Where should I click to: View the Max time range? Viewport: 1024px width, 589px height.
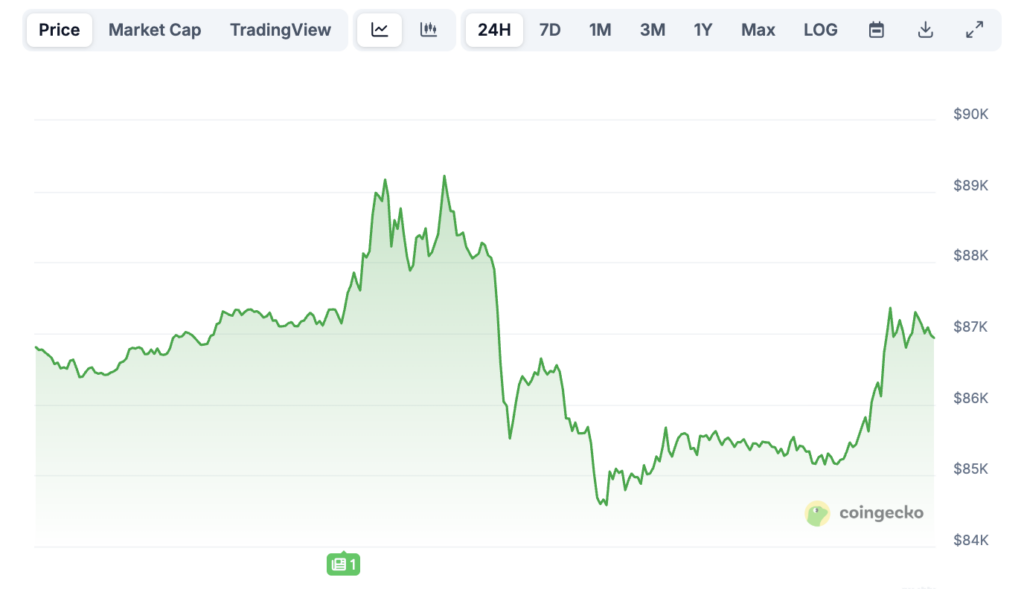[758, 30]
